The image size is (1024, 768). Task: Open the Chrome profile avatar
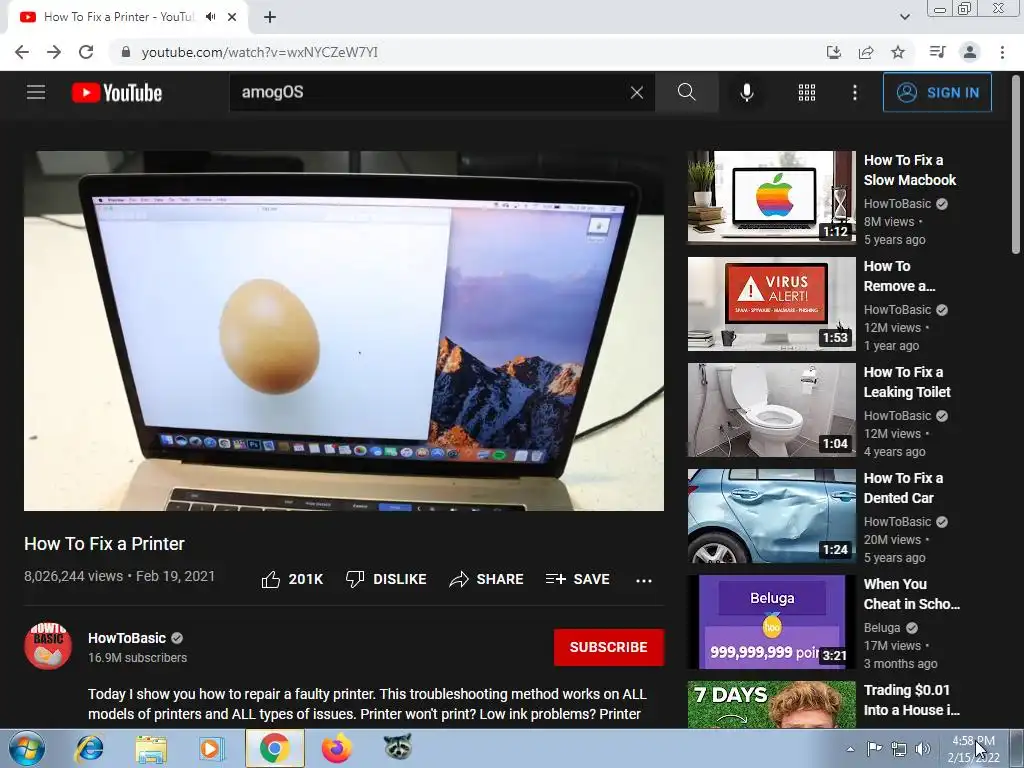tap(970, 52)
